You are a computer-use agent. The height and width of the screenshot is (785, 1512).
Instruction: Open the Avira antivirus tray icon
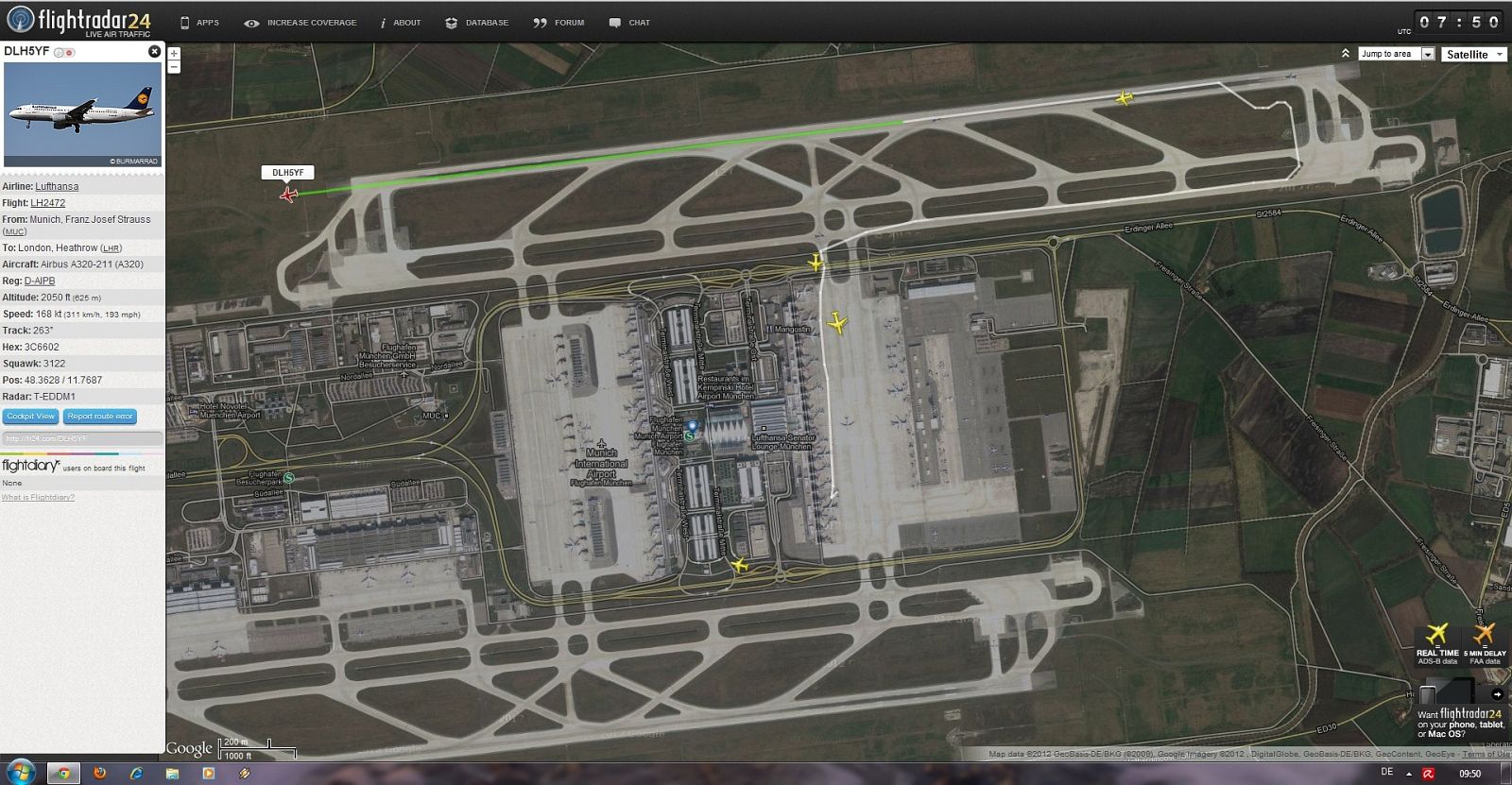[1428, 773]
